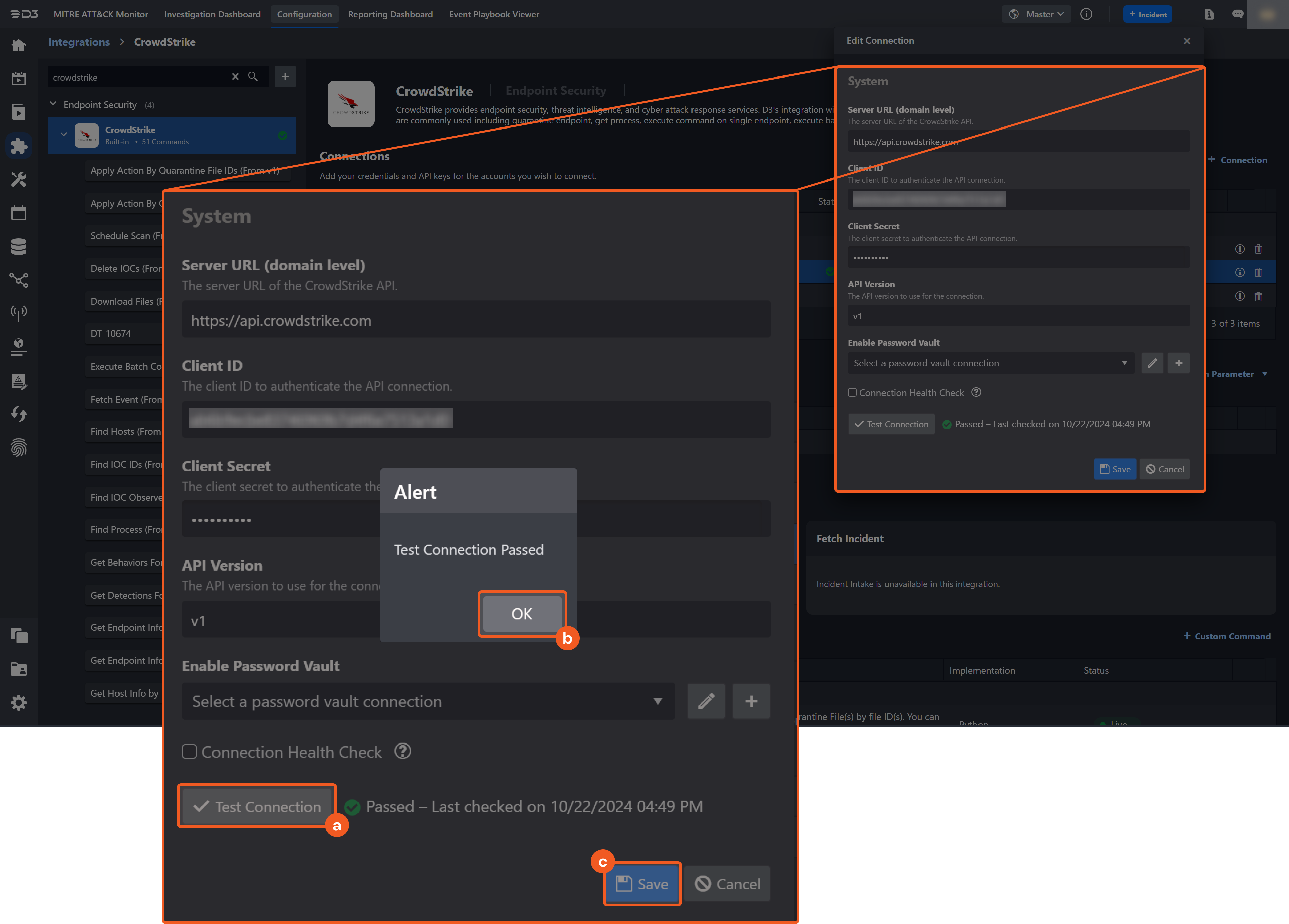1289x924 pixels.
Task: Open the integrations puzzle-piece sidebar icon
Action: coord(19,146)
